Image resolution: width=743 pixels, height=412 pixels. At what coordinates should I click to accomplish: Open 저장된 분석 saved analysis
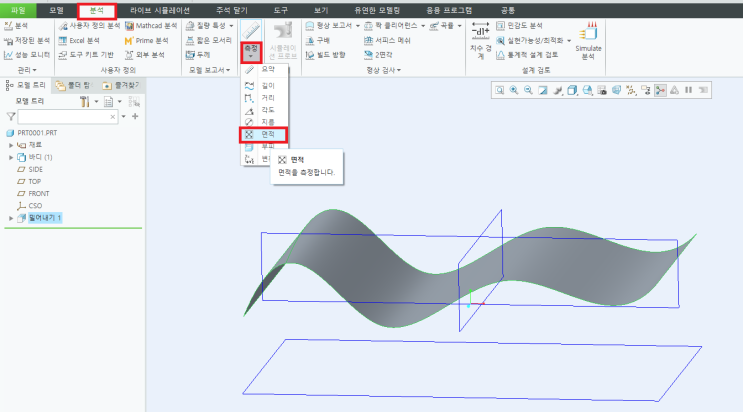point(27,41)
